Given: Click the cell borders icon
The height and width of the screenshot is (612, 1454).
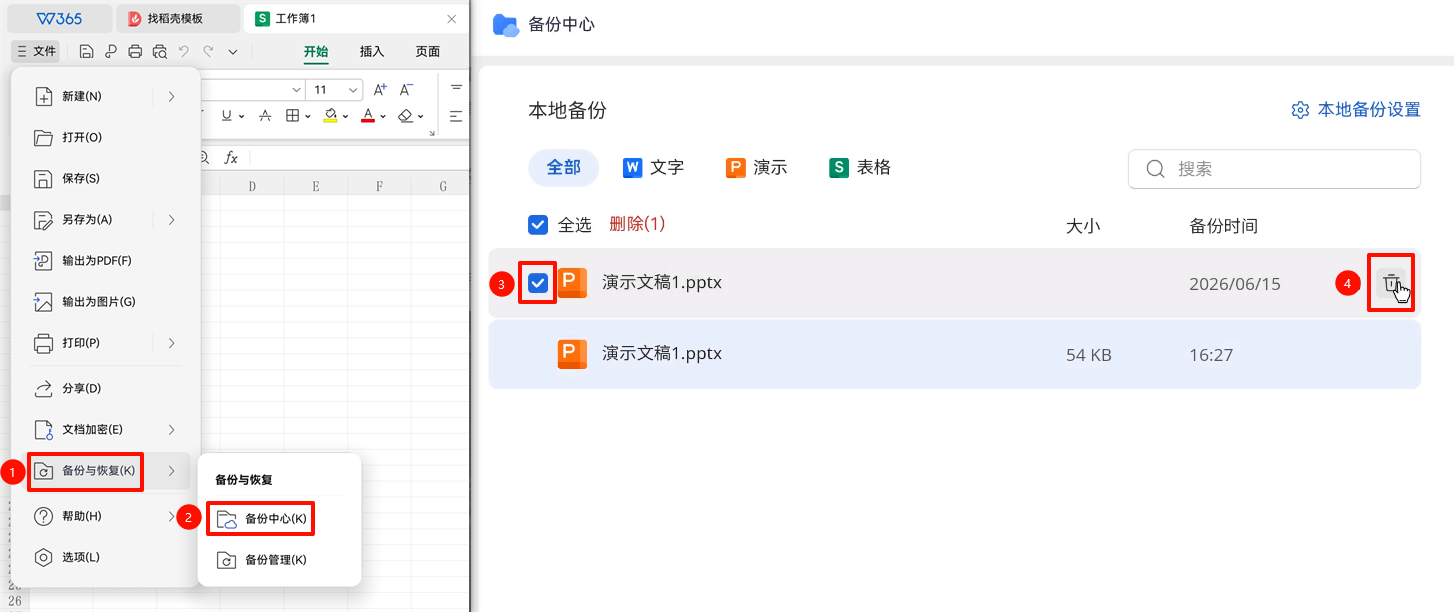Looking at the screenshot, I should (x=293, y=116).
